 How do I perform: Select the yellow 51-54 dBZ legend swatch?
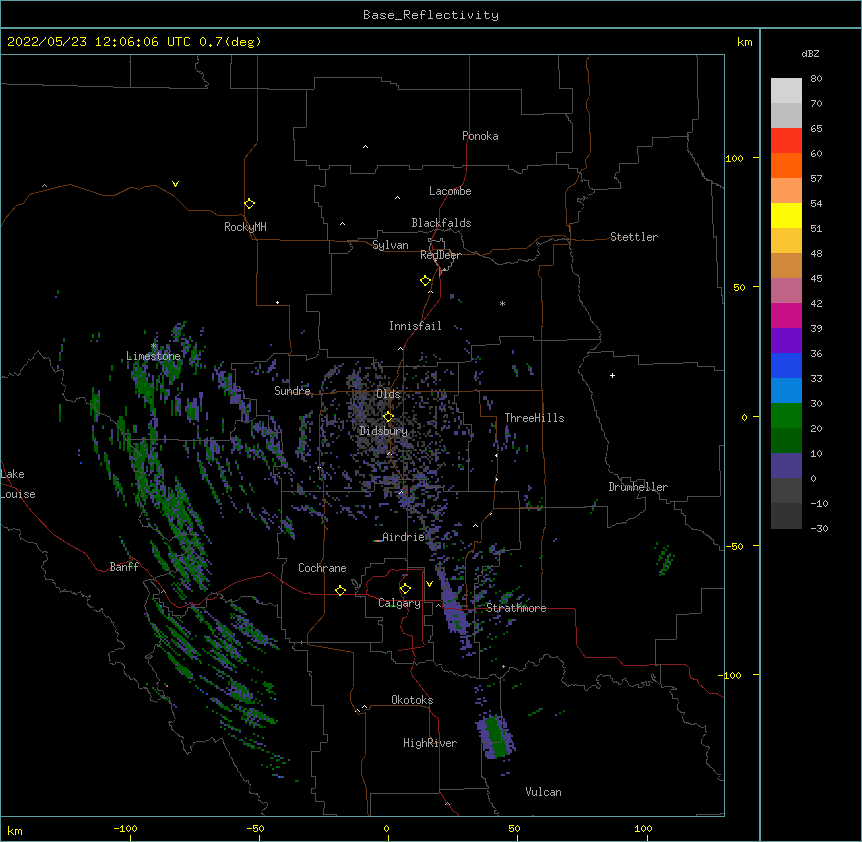(786, 216)
